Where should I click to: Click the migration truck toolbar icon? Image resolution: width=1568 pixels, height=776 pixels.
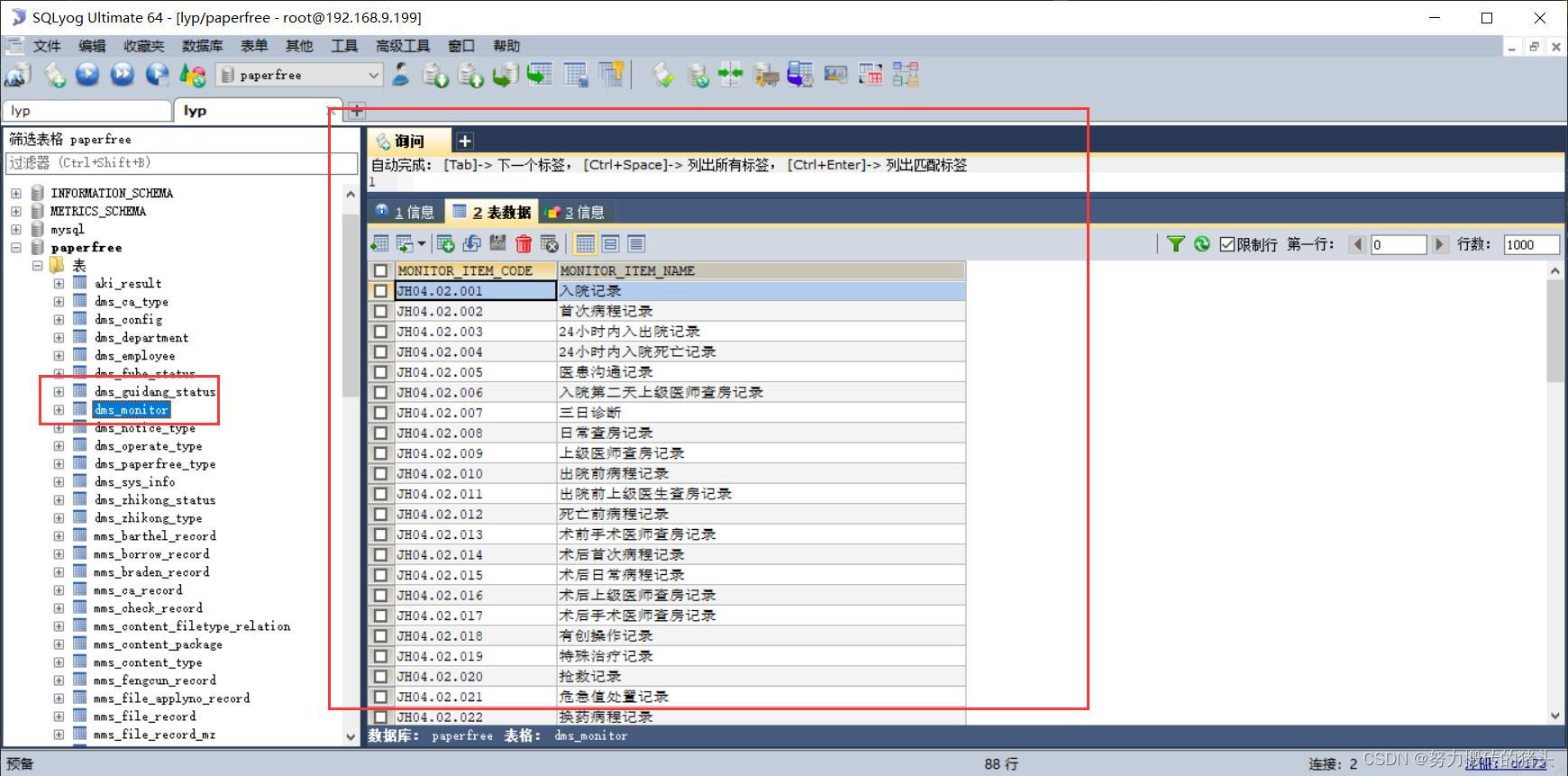[x=766, y=75]
